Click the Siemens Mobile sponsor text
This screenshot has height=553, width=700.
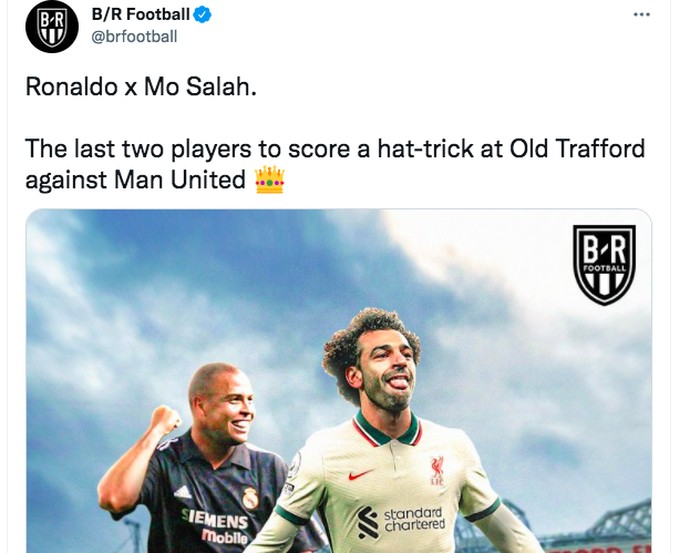215,526
